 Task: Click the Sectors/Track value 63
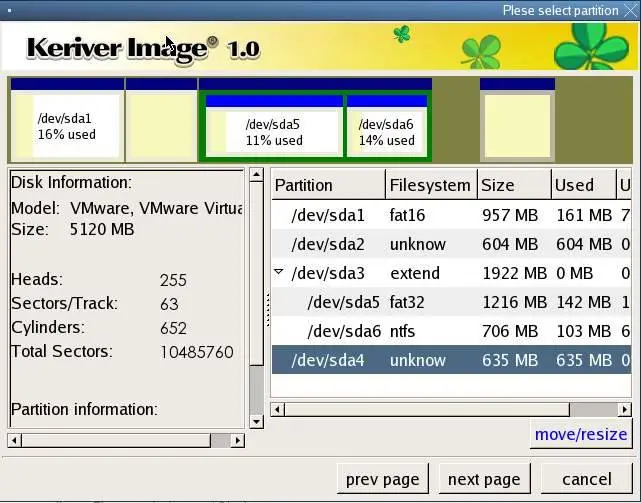169,304
